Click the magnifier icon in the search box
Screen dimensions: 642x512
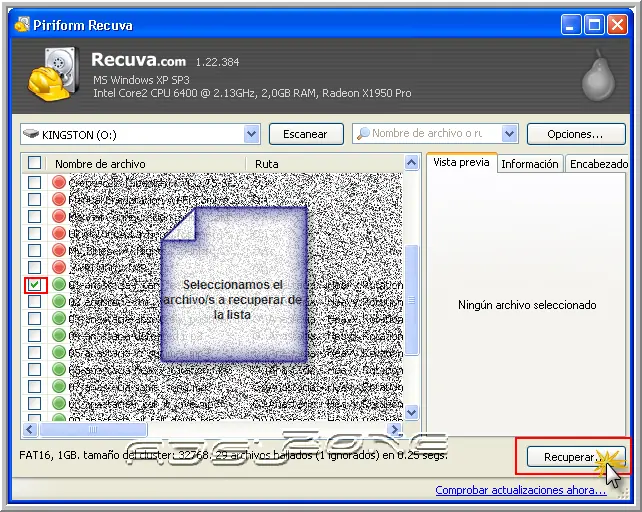(x=363, y=133)
